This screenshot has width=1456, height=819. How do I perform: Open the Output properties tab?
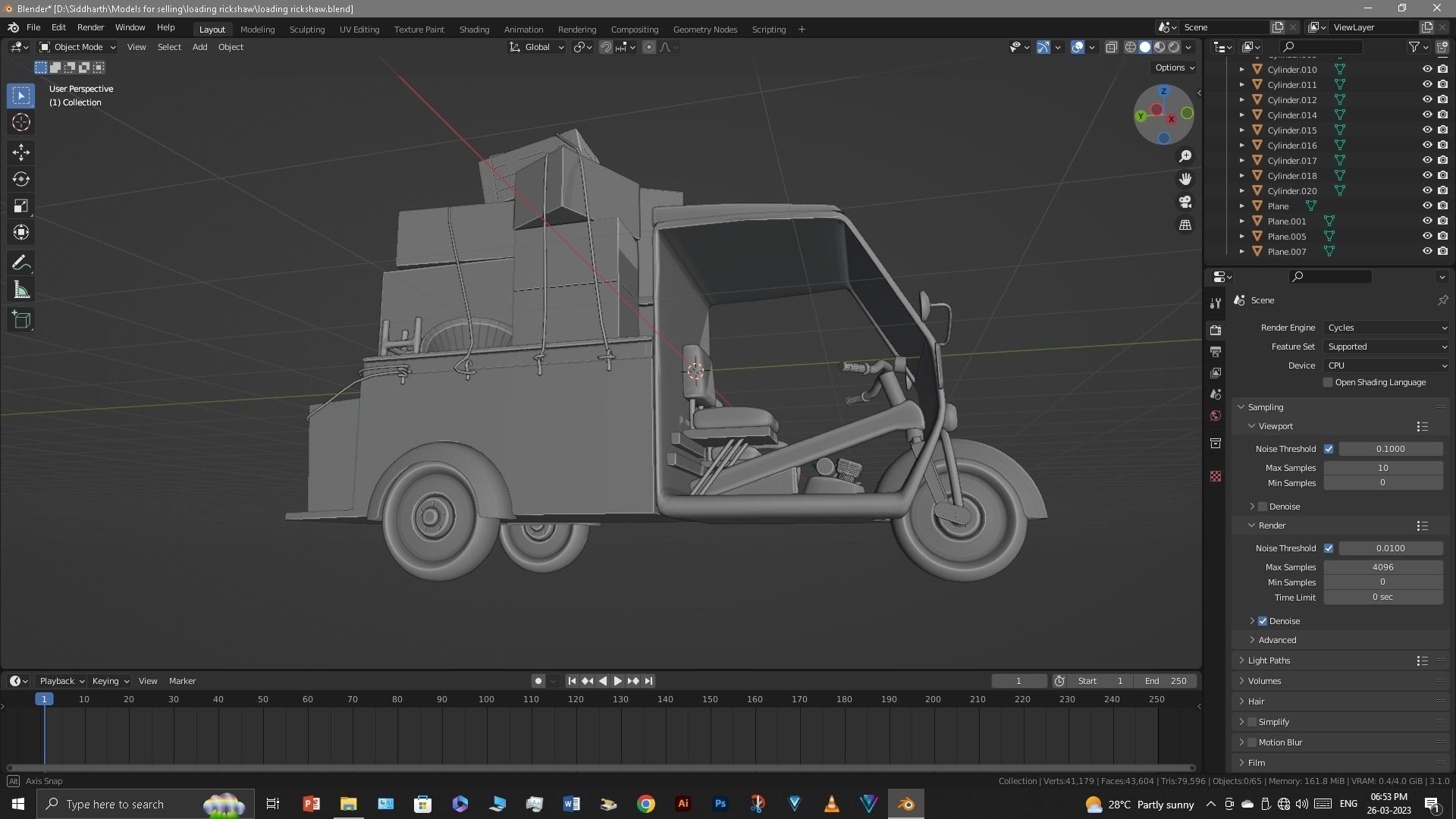[1216, 352]
